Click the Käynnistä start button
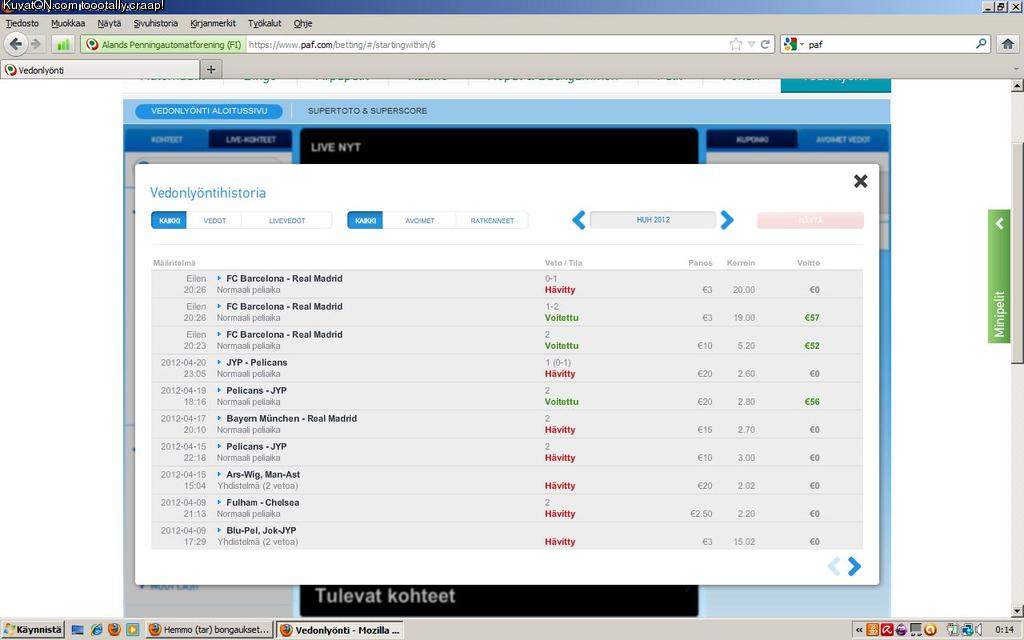1024x640 pixels. pyautogui.click(x=33, y=630)
